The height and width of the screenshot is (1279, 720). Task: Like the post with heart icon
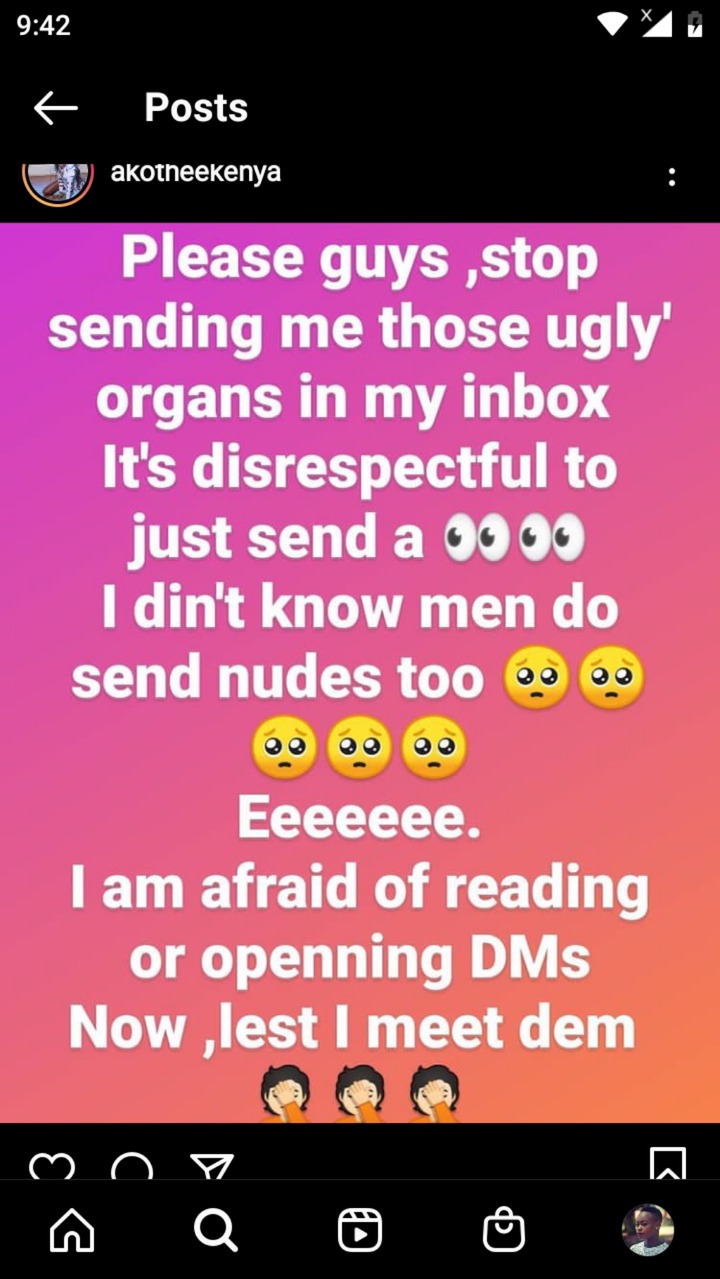pyautogui.click(x=51, y=1166)
